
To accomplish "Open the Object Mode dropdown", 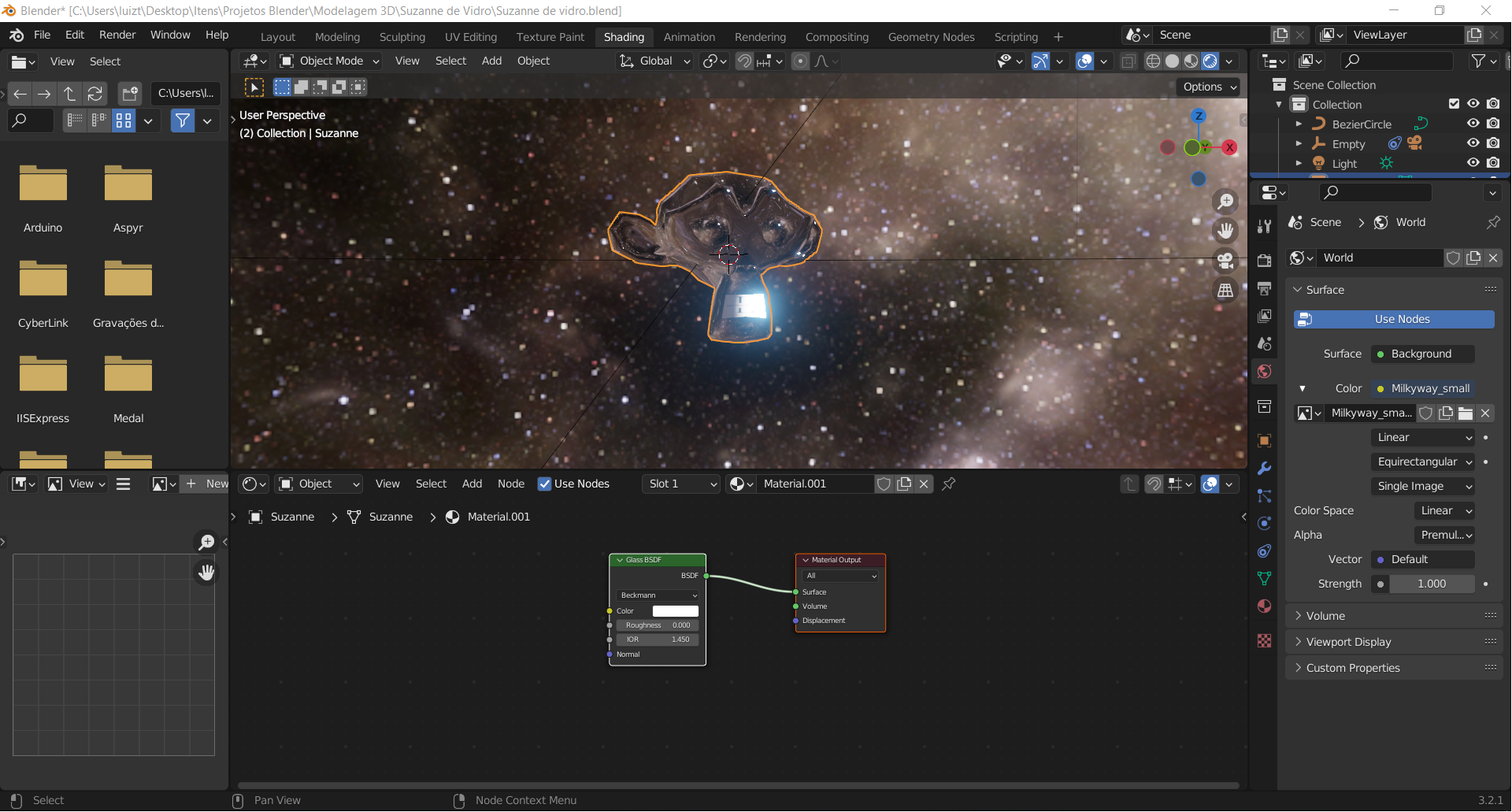I will click(330, 61).
